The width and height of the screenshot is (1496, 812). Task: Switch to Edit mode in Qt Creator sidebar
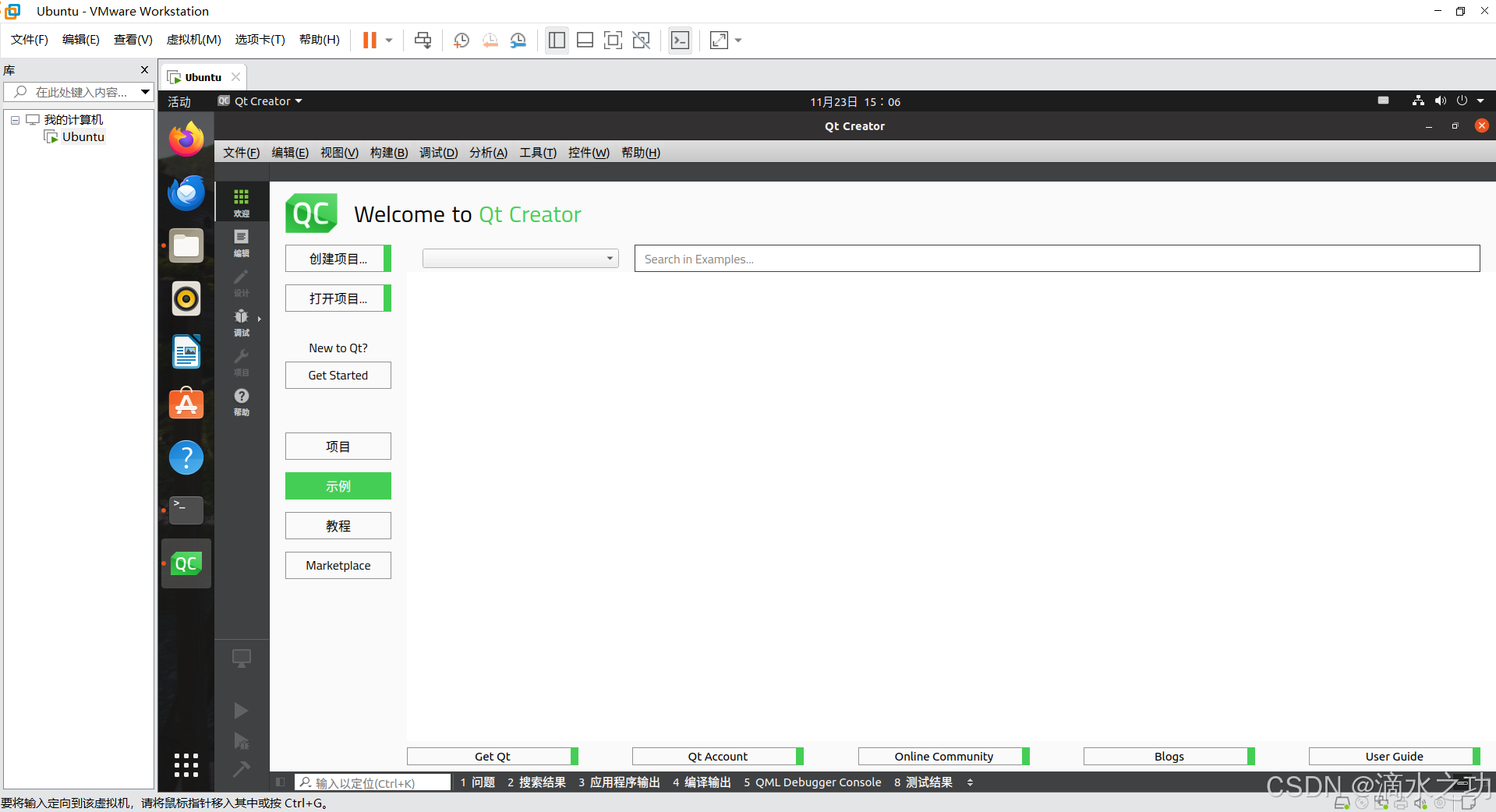[242, 242]
